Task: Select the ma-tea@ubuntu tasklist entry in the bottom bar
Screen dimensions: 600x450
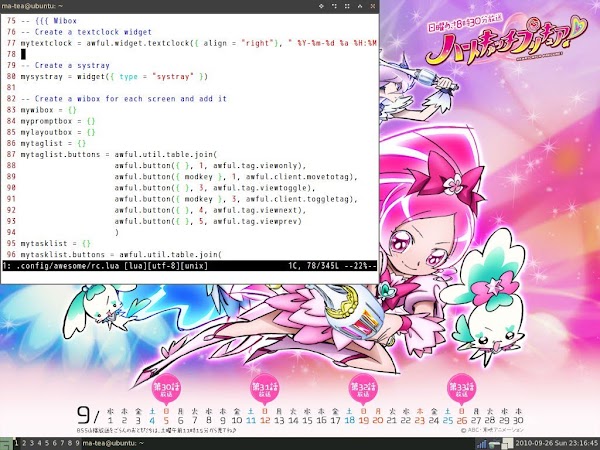Action: (x=113, y=443)
